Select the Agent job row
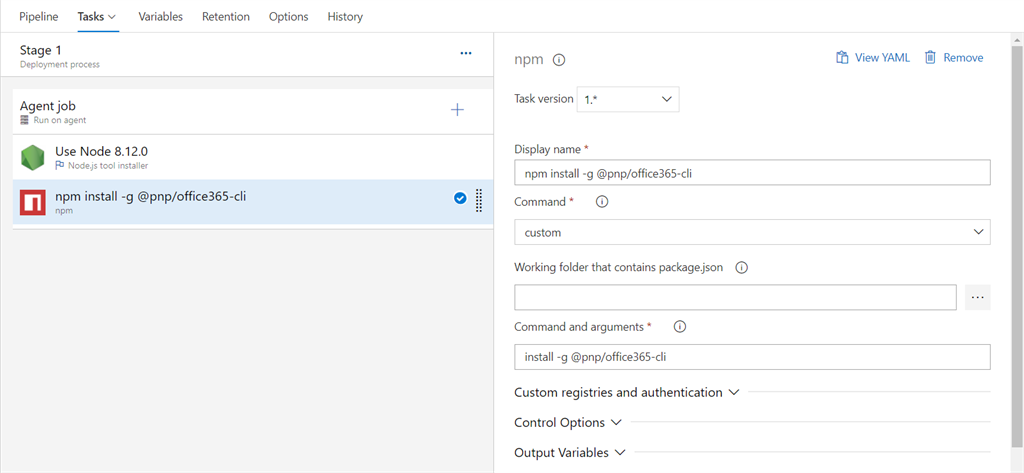This screenshot has width=1024, height=473. click(253, 112)
